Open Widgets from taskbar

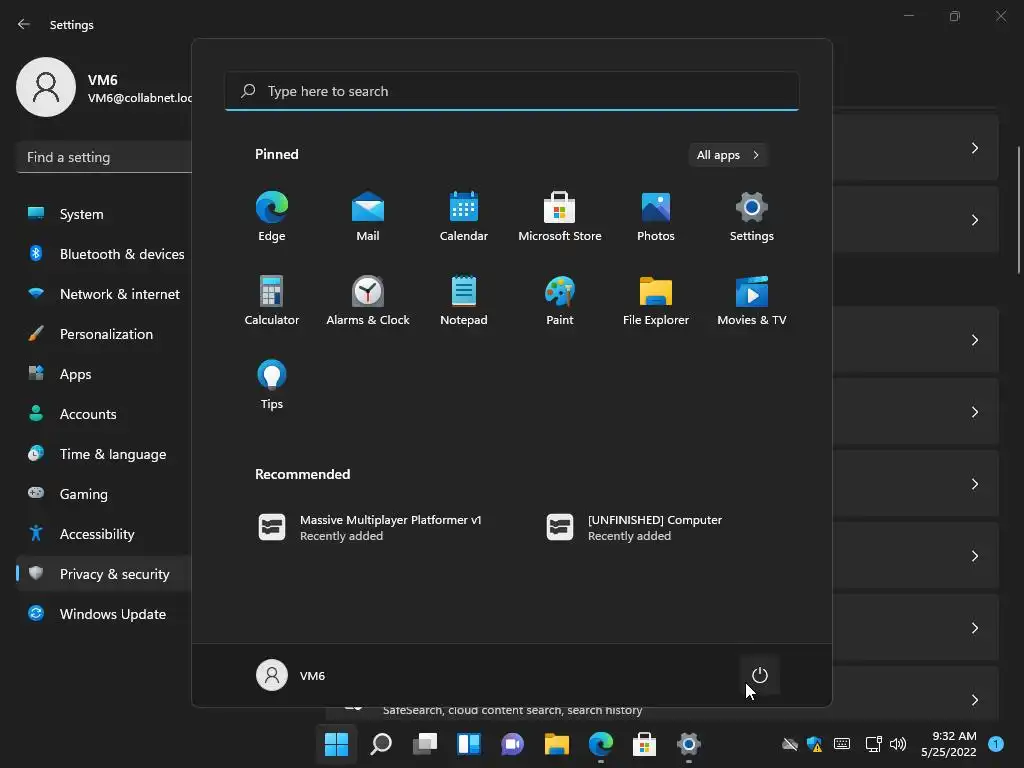469,744
